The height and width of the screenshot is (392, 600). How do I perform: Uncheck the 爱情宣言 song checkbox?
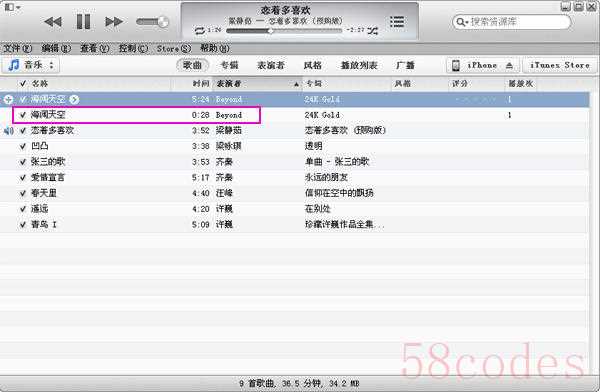(23, 178)
